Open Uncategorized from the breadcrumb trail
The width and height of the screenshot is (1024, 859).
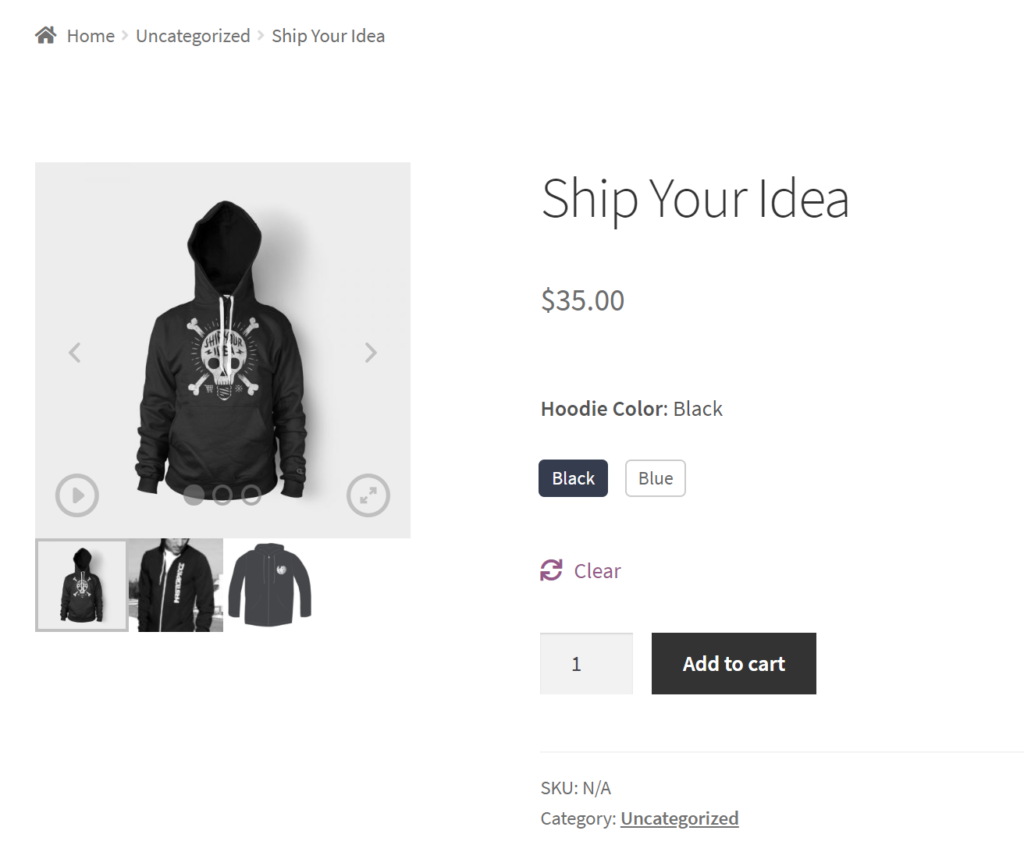click(192, 35)
